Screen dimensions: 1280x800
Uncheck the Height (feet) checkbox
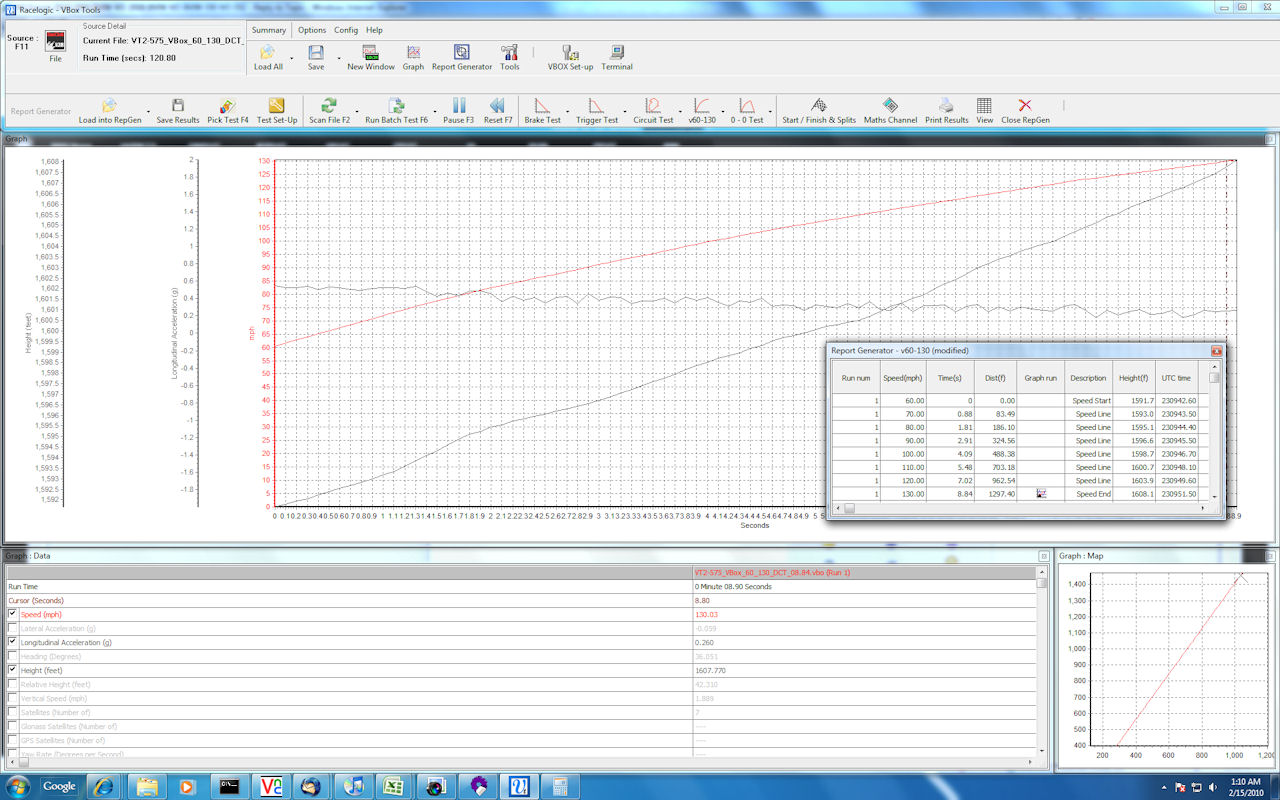point(13,670)
